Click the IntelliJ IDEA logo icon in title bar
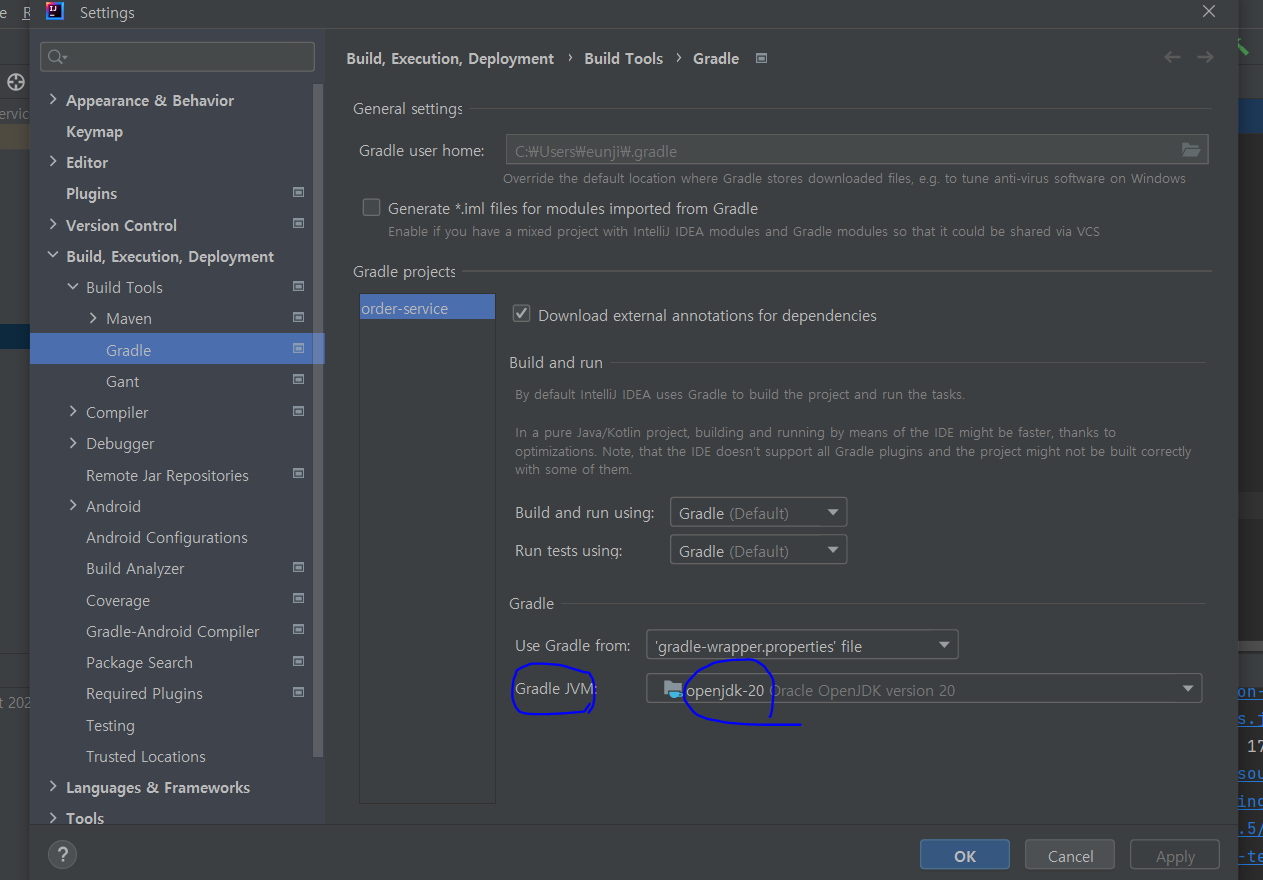Image resolution: width=1263 pixels, height=880 pixels. [55, 12]
